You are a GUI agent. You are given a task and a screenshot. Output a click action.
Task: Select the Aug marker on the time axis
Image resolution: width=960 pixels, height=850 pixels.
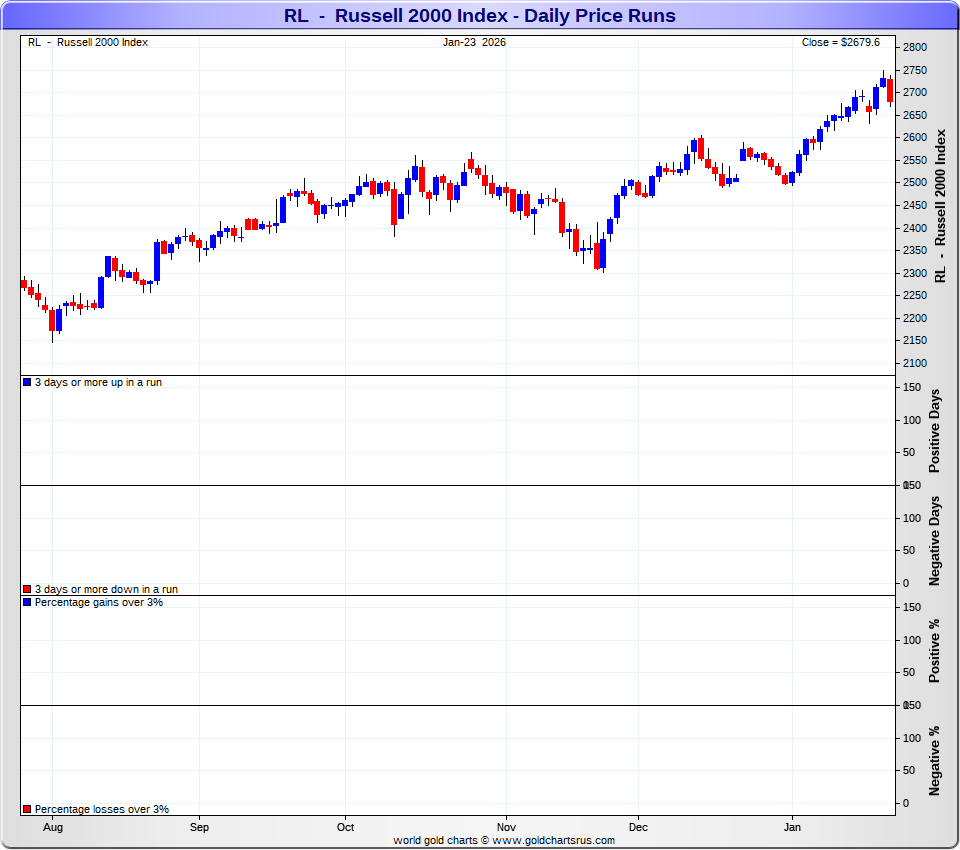point(54,827)
